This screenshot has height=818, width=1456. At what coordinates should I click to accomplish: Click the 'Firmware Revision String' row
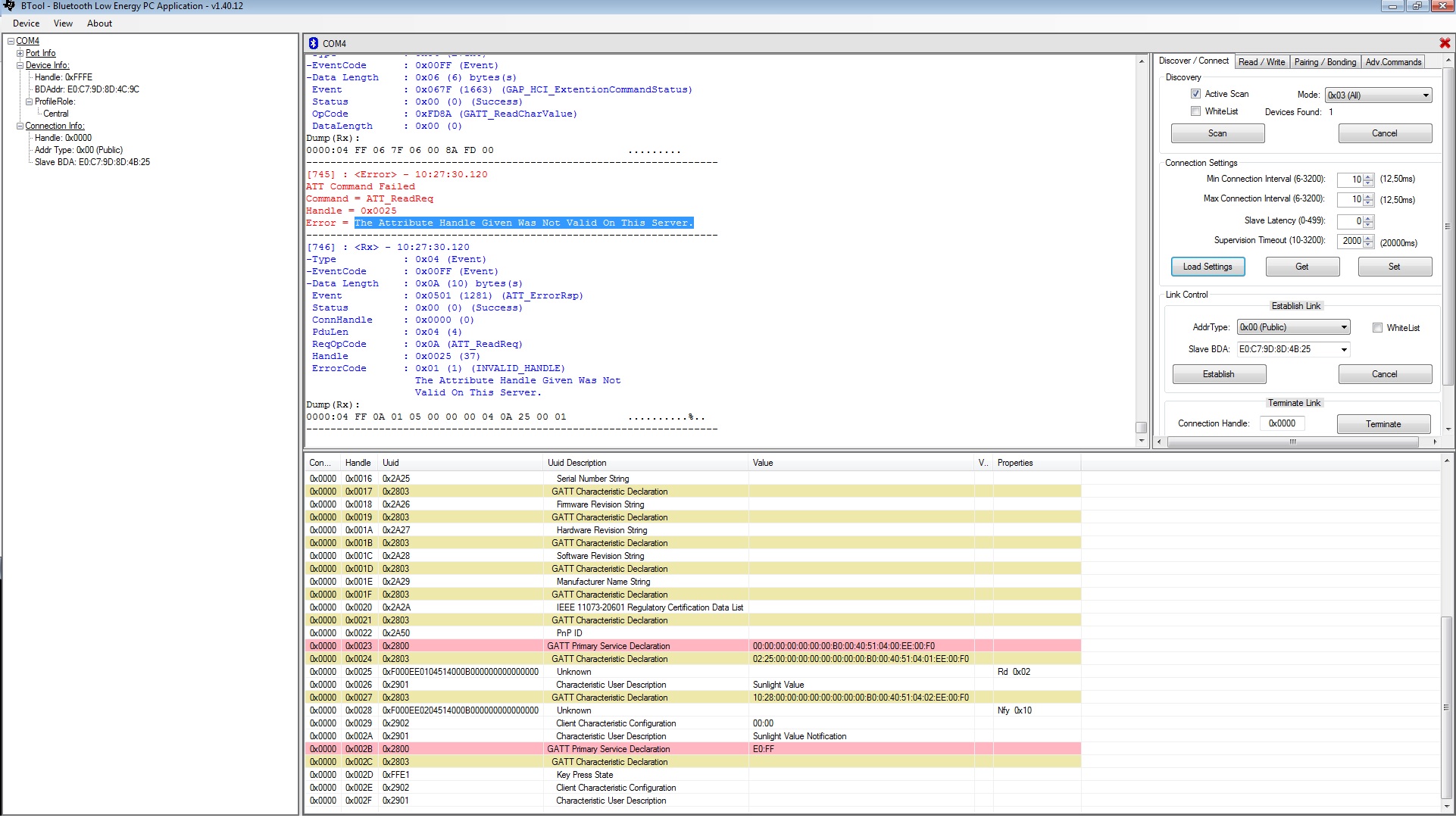coord(692,504)
